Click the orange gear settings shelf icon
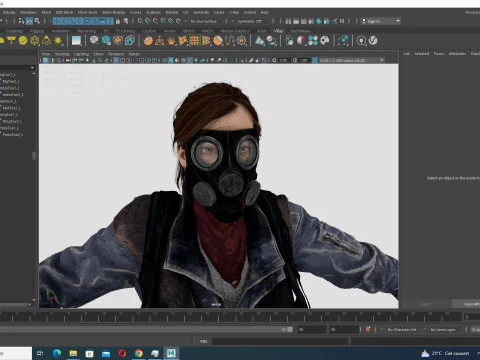Image resolution: width=480 pixels, height=360 pixels. tap(242, 41)
